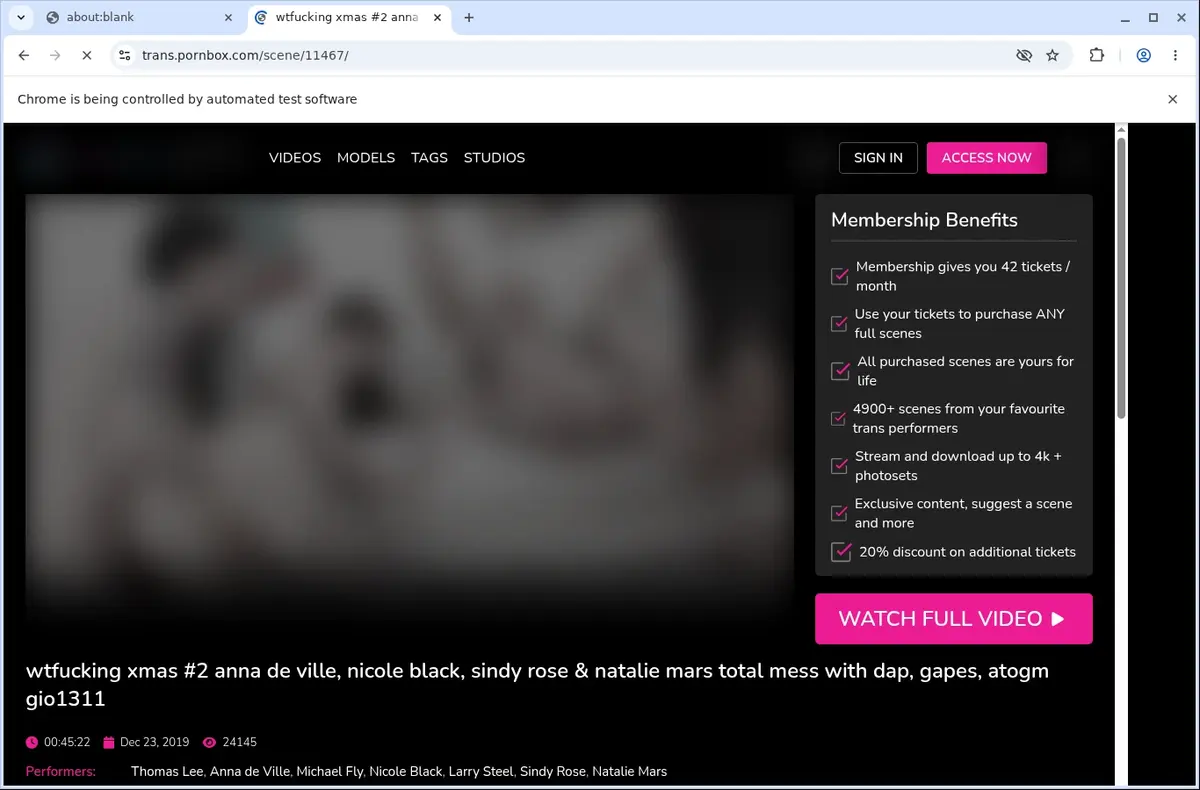Viewport: 1200px width, 790px height.
Task: Open the Chrome profile icon
Action: pyautogui.click(x=1143, y=55)
